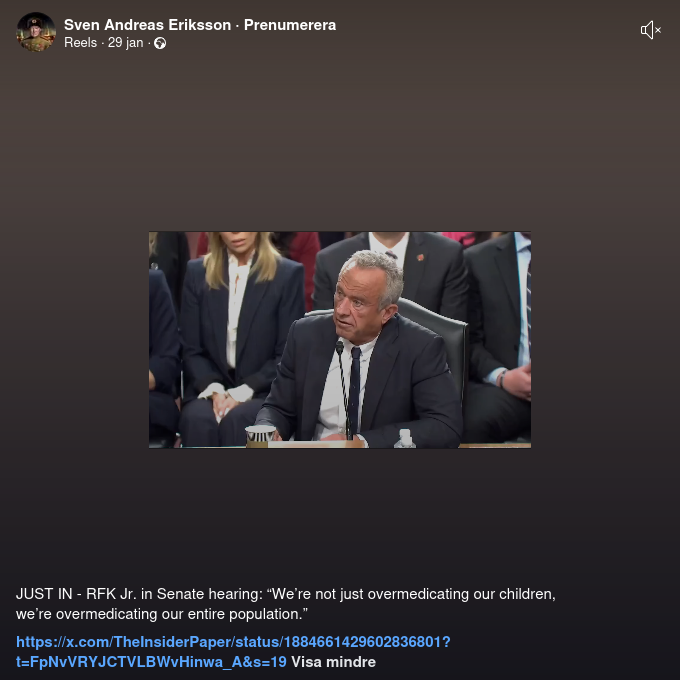Screen dimensions: 680x680
Task: Click the second line of the x.com URL
Action: point(151,662)
